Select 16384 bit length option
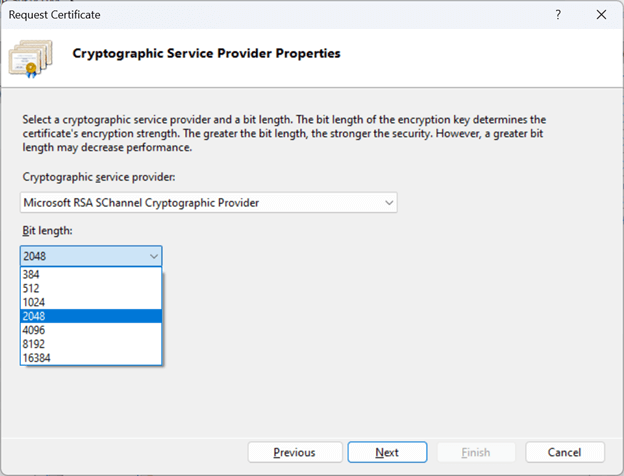The height and width of the screenshot is (476, 624). (91, 358)
